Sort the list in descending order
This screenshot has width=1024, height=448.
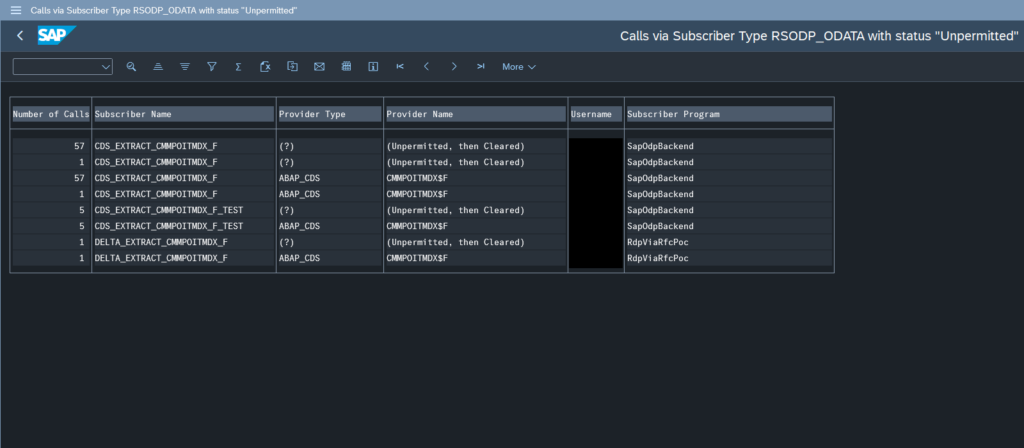point(185,67)
